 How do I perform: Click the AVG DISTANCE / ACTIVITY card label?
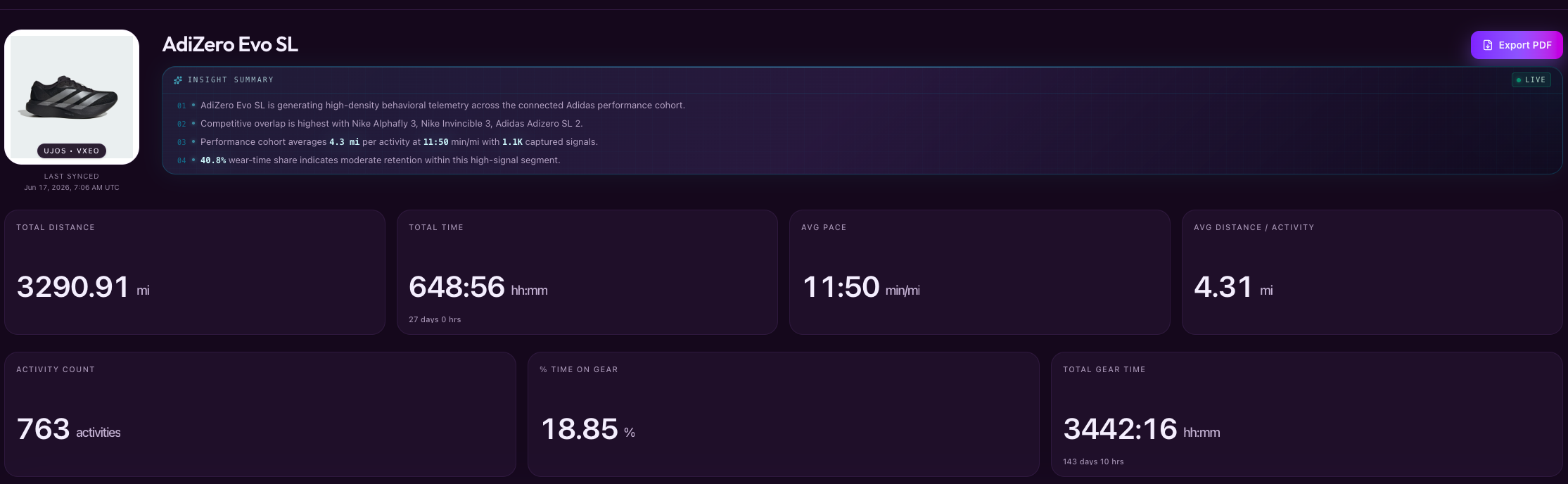click(x=1254, y=227)
